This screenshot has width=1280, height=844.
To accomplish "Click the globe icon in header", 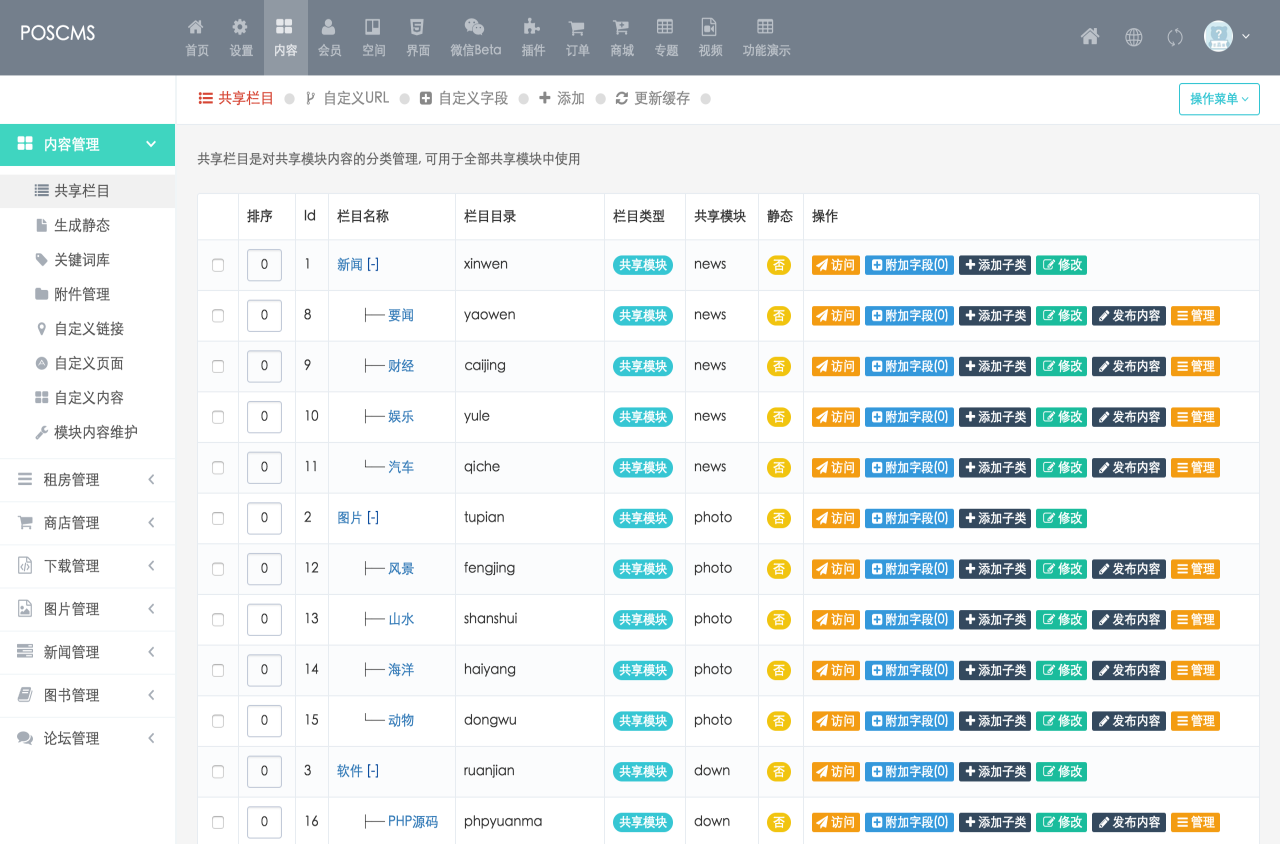I will (1133, 37).
